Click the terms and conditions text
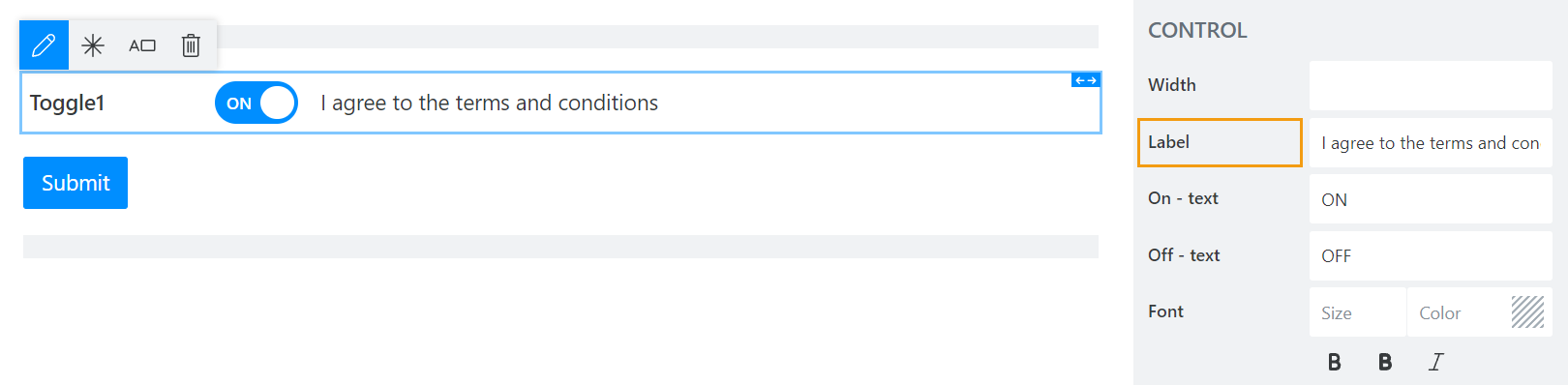Image resolution: width=1568 pixels, height=385 pixels. (x=489, y=103)
